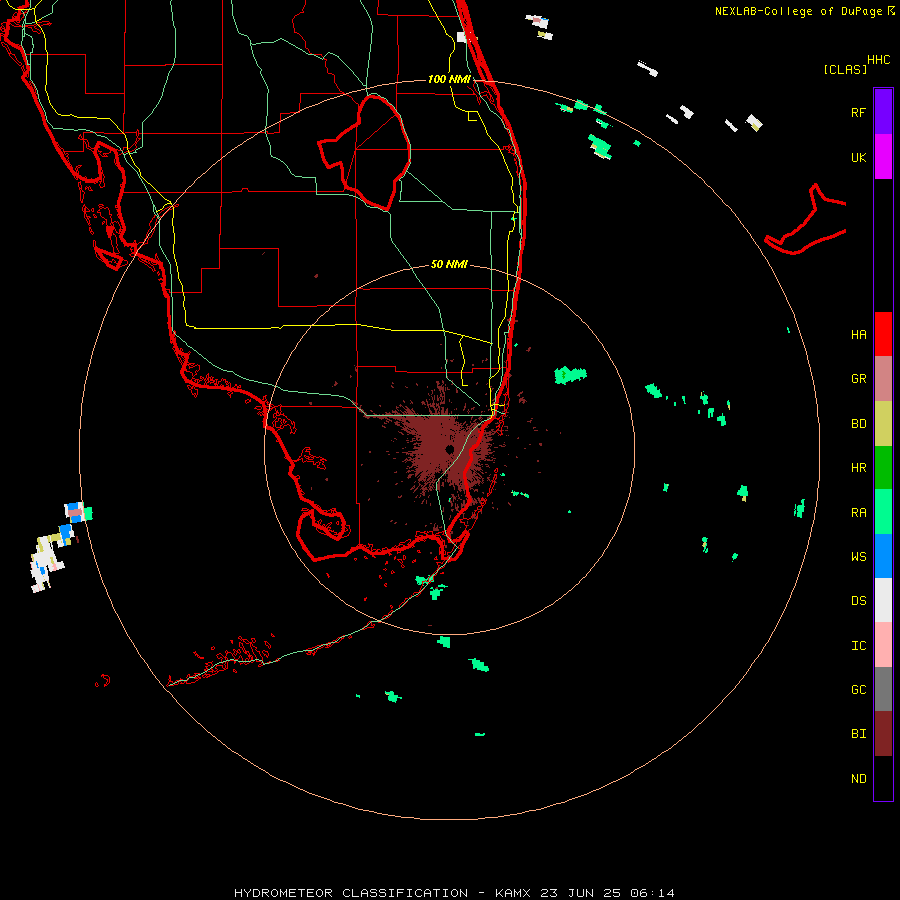Click the ND black legend swatch
This screenshot has height=900, width=900.
pos(883,778)
